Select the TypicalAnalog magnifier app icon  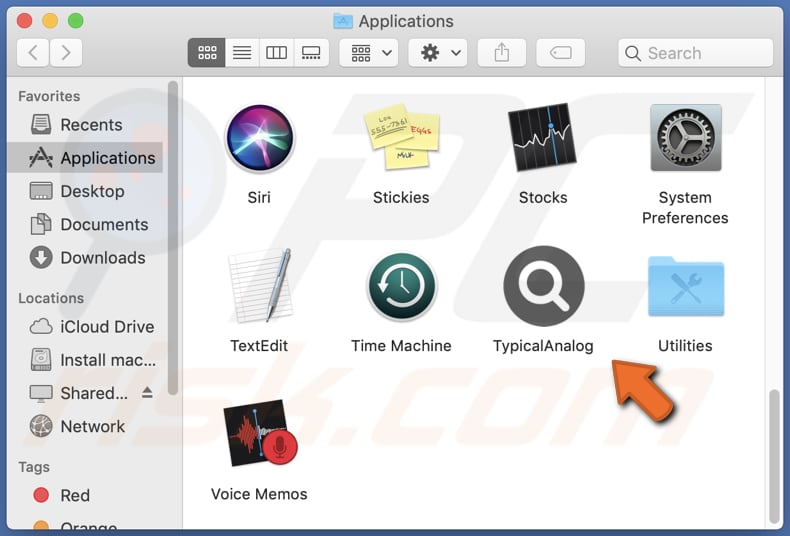(544, 286)
